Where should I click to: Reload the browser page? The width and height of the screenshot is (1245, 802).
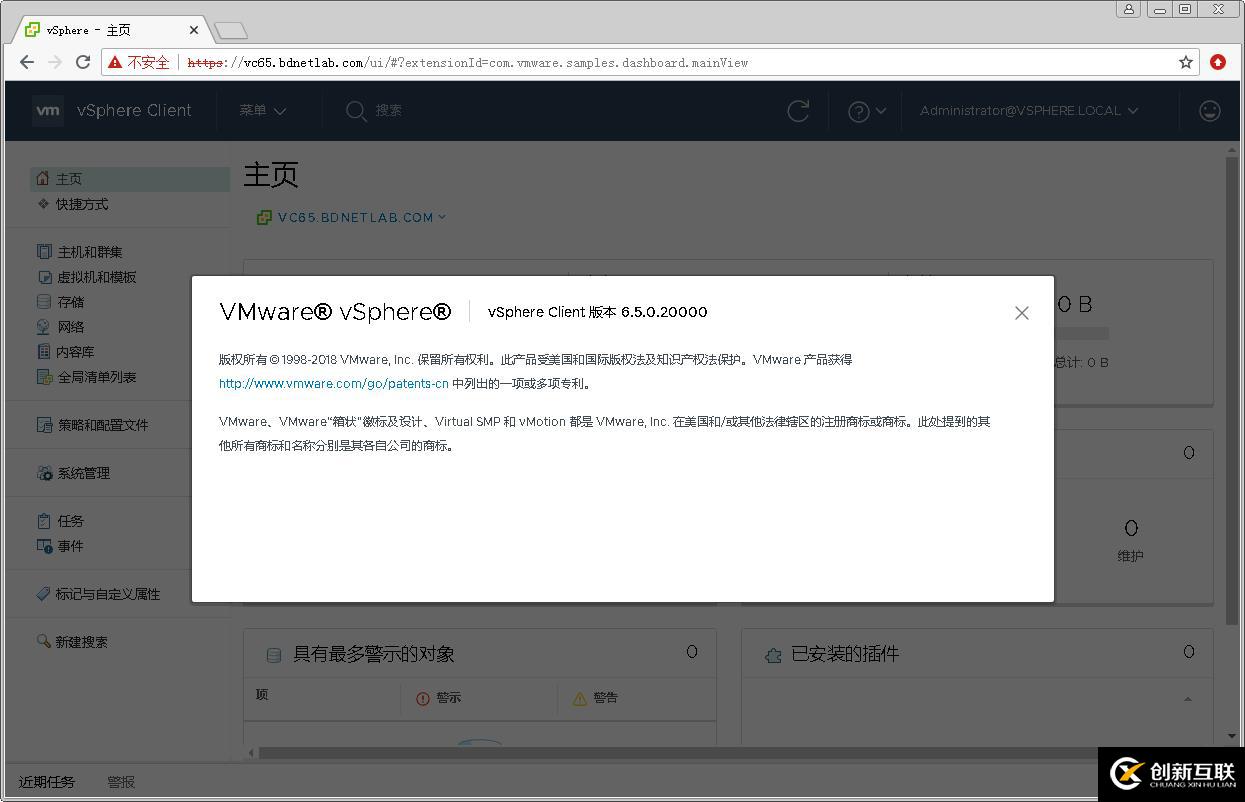coord(83,62)
